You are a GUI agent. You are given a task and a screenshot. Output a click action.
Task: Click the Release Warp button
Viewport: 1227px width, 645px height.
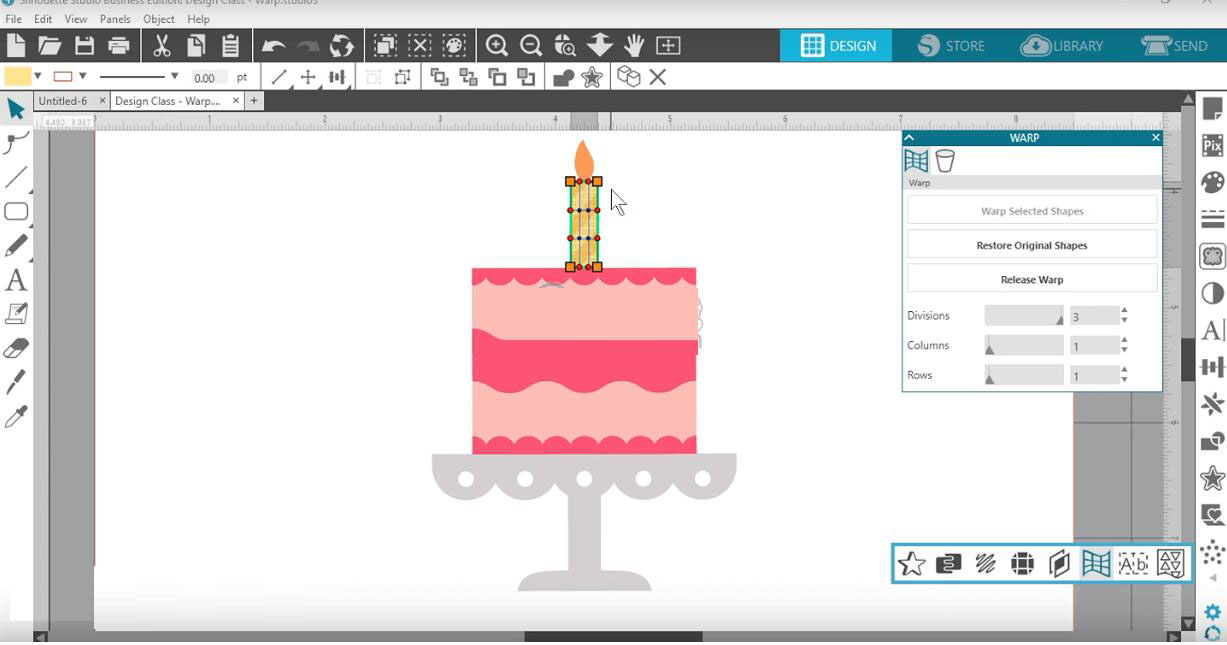tap(1032, 279)
